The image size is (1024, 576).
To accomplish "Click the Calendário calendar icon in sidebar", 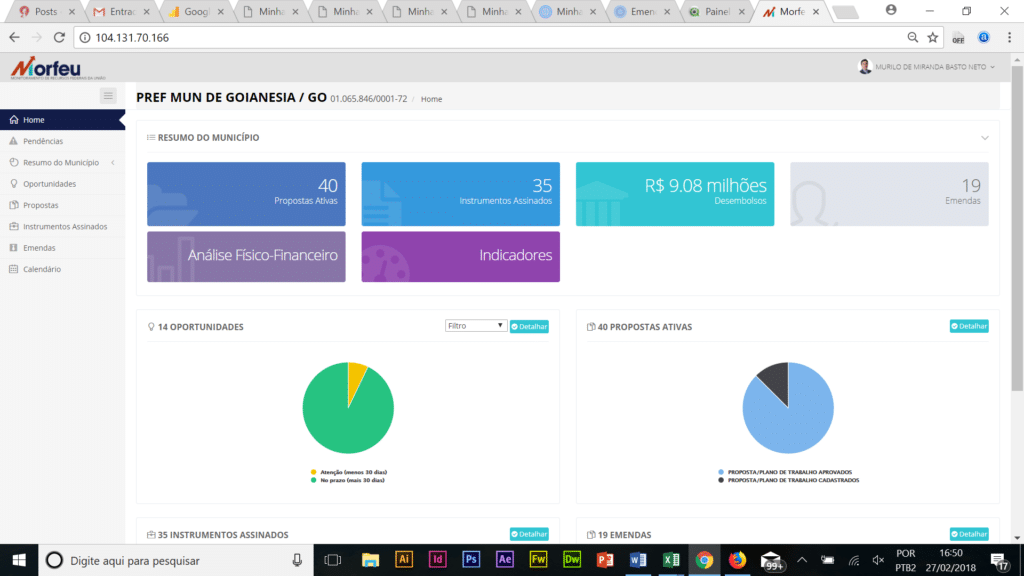I will (13, 269).
